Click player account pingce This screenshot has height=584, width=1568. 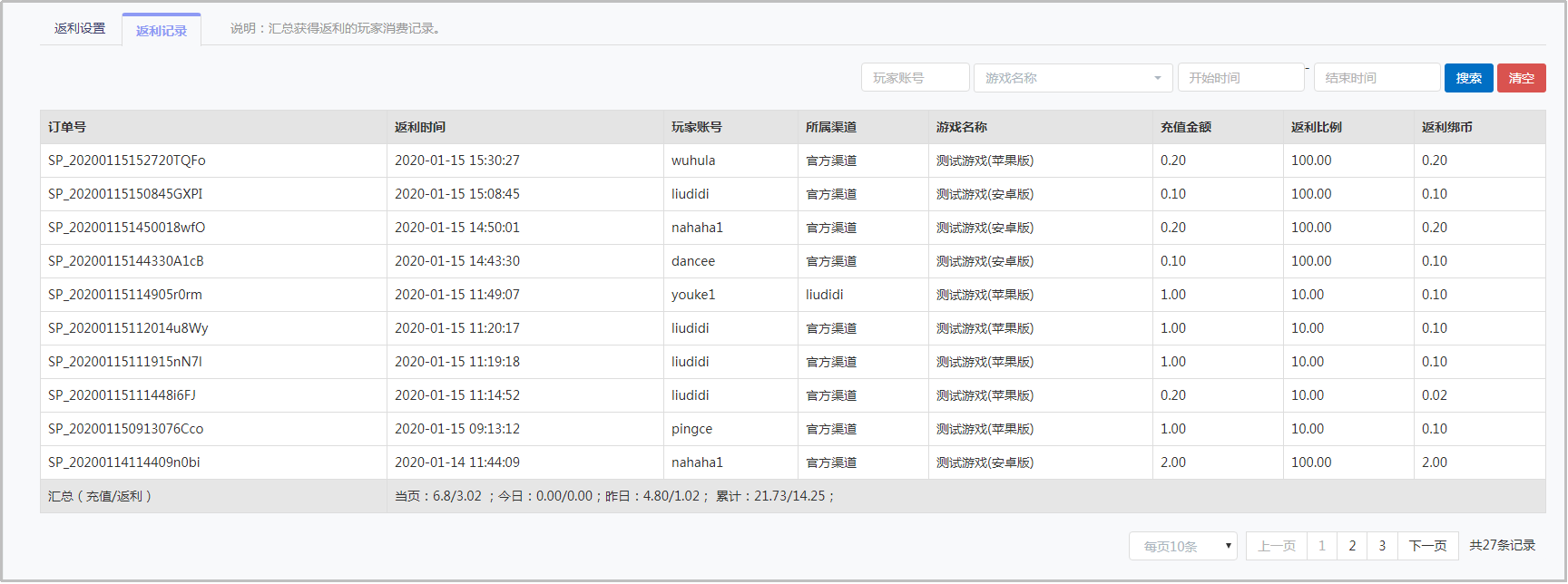[691, 429]
